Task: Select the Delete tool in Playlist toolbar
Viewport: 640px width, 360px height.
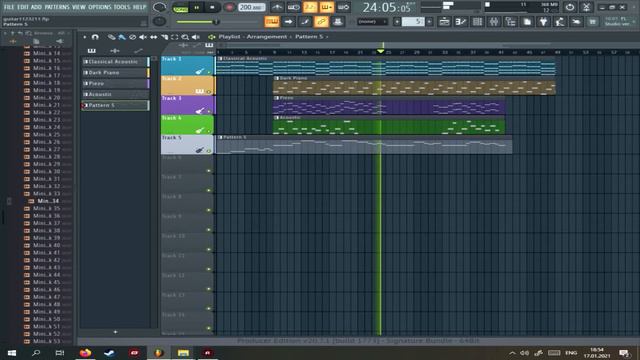Action: [x=132, y=37]
